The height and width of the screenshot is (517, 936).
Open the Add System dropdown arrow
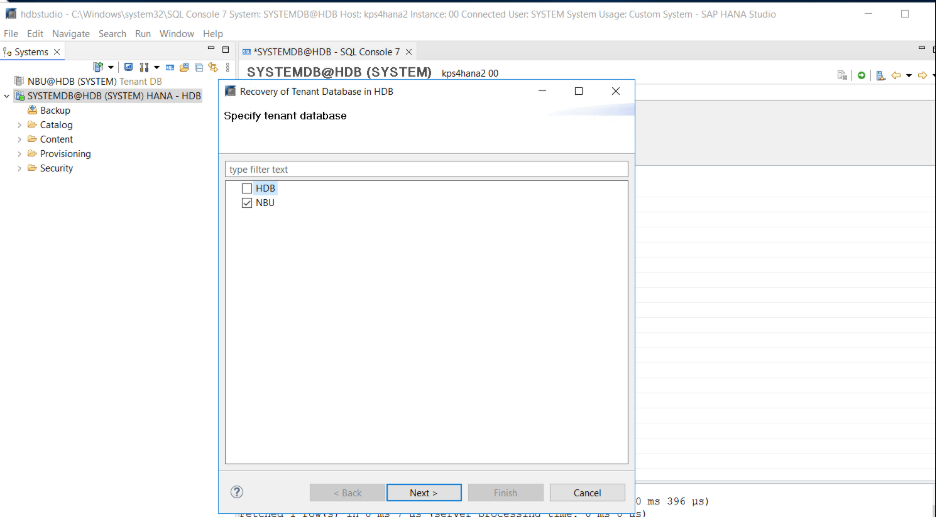click(x=111, y=67)
